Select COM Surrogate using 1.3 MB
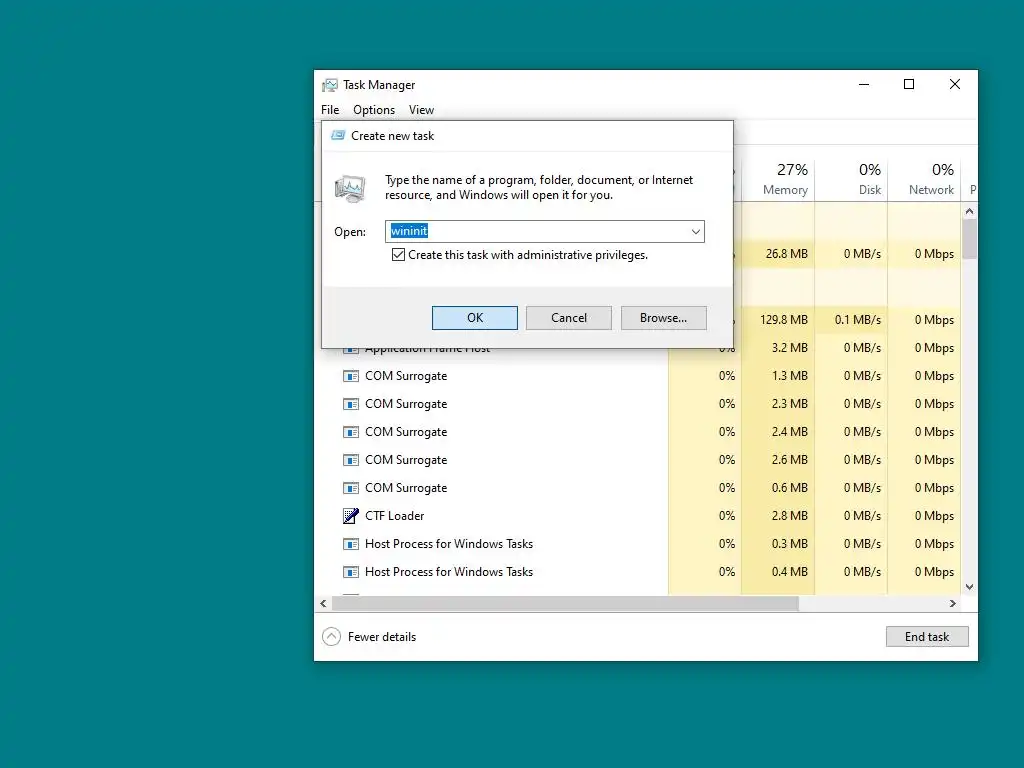This screenshot has width=1024, height=768. [406, 376]
